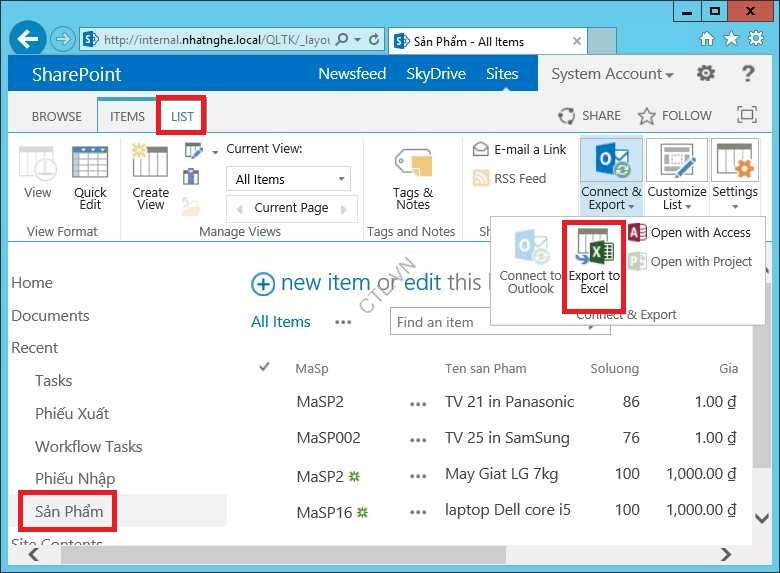
Task: Click Create View in ribbon
Action: [x=150, y=177]
